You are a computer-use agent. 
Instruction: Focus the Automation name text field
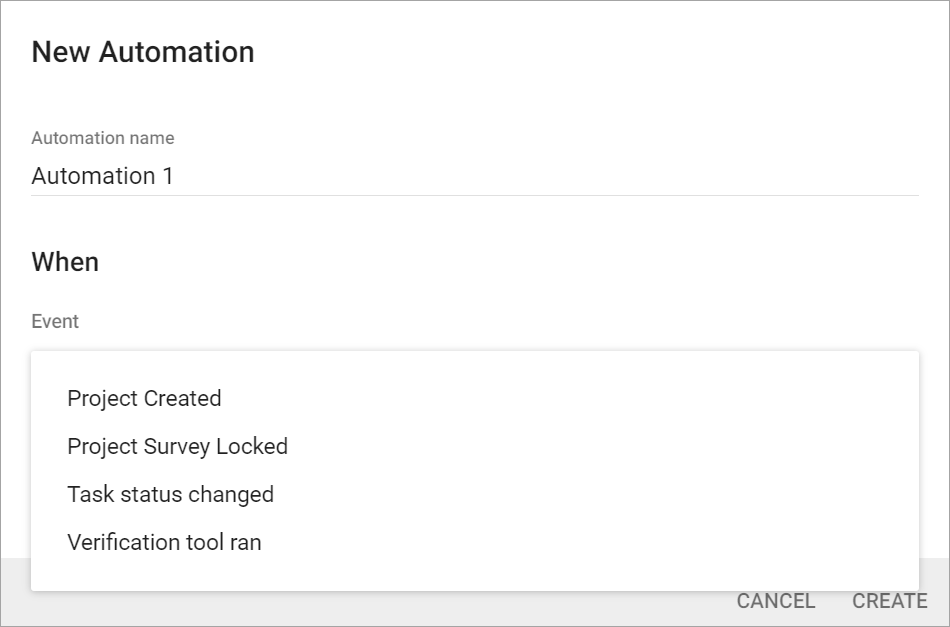(x=475, y=176)
